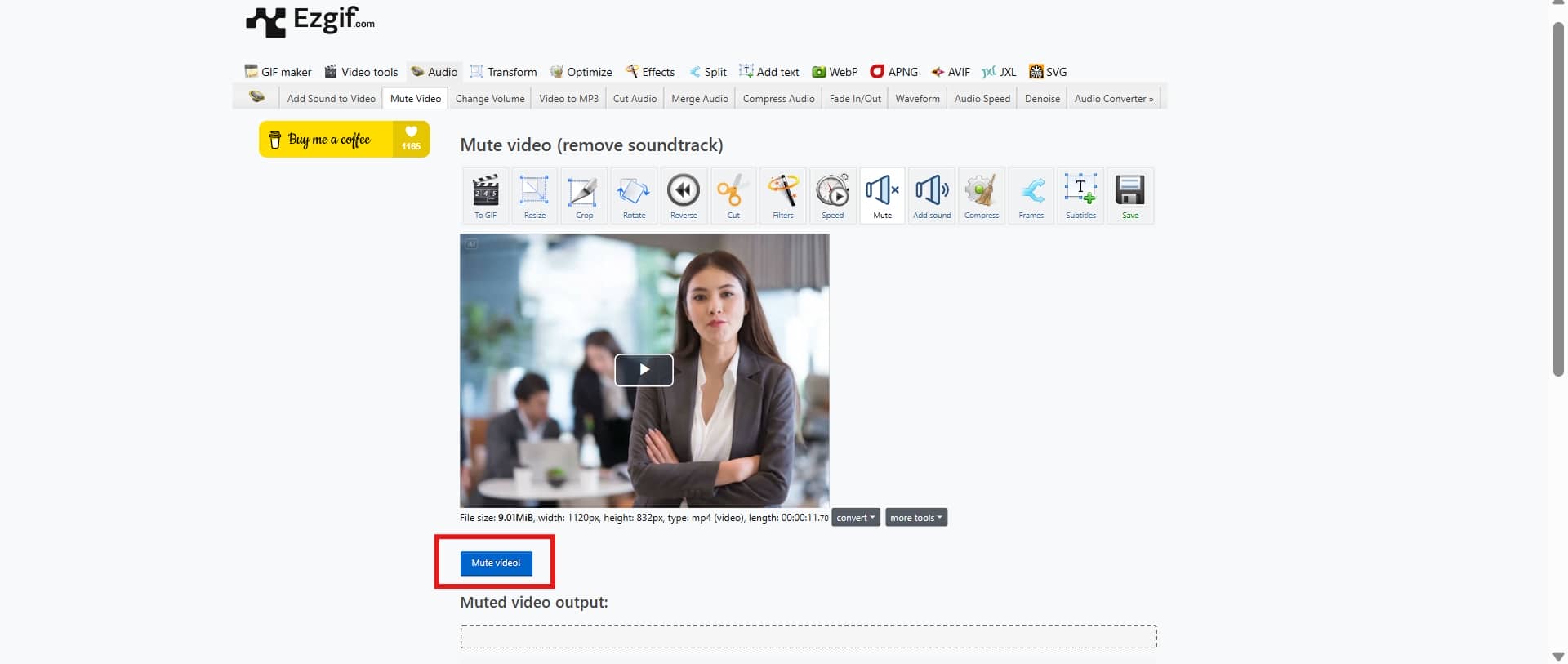Image resolution: width=1568 pixels, height=664 pixels.
Task: Open the To GIF tool
Action: tap(485, 196)
